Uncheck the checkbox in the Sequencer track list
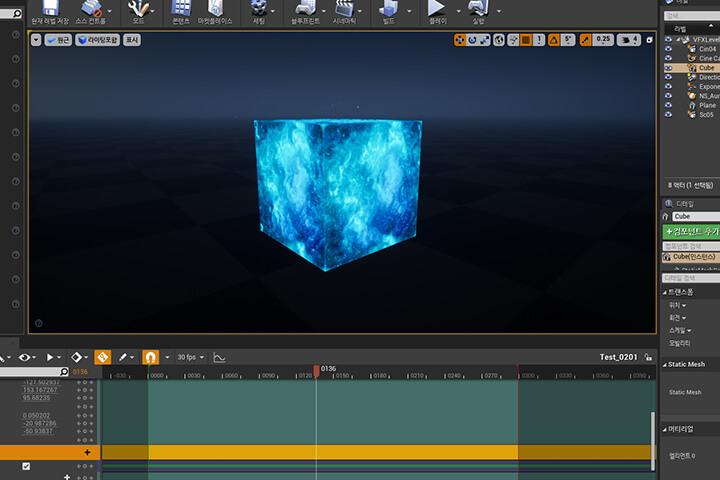This screenshot has width=720, height=480. click(26, 466)
